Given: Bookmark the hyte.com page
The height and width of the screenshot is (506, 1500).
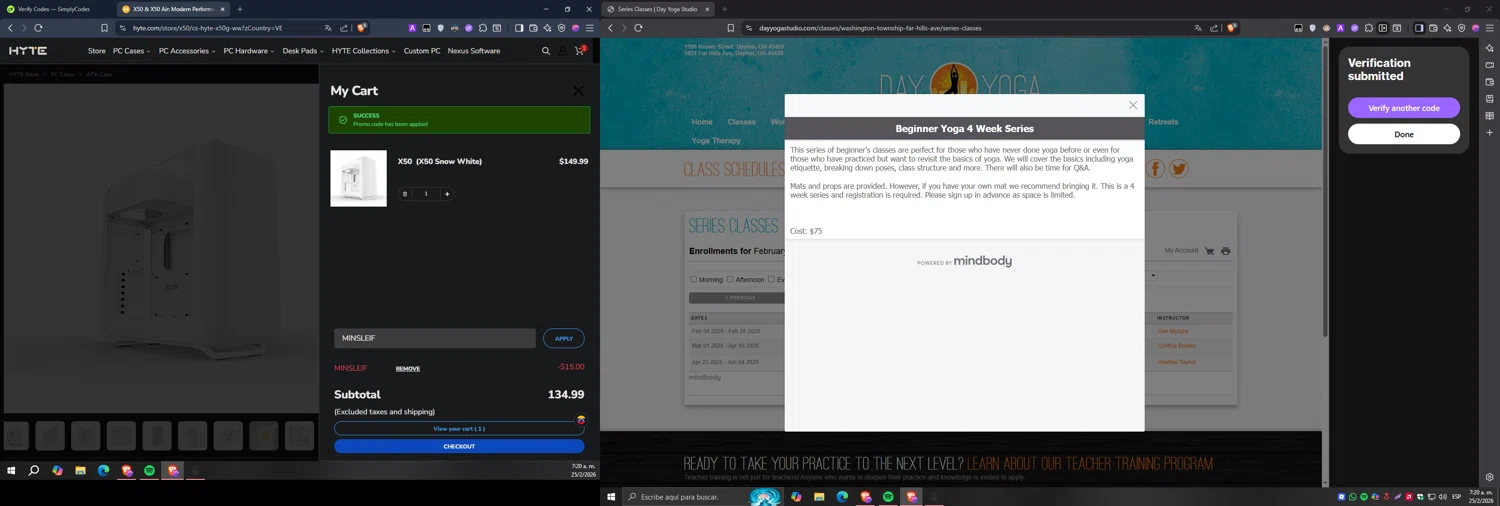Looking at the screenshot, I should pos(104,28).
